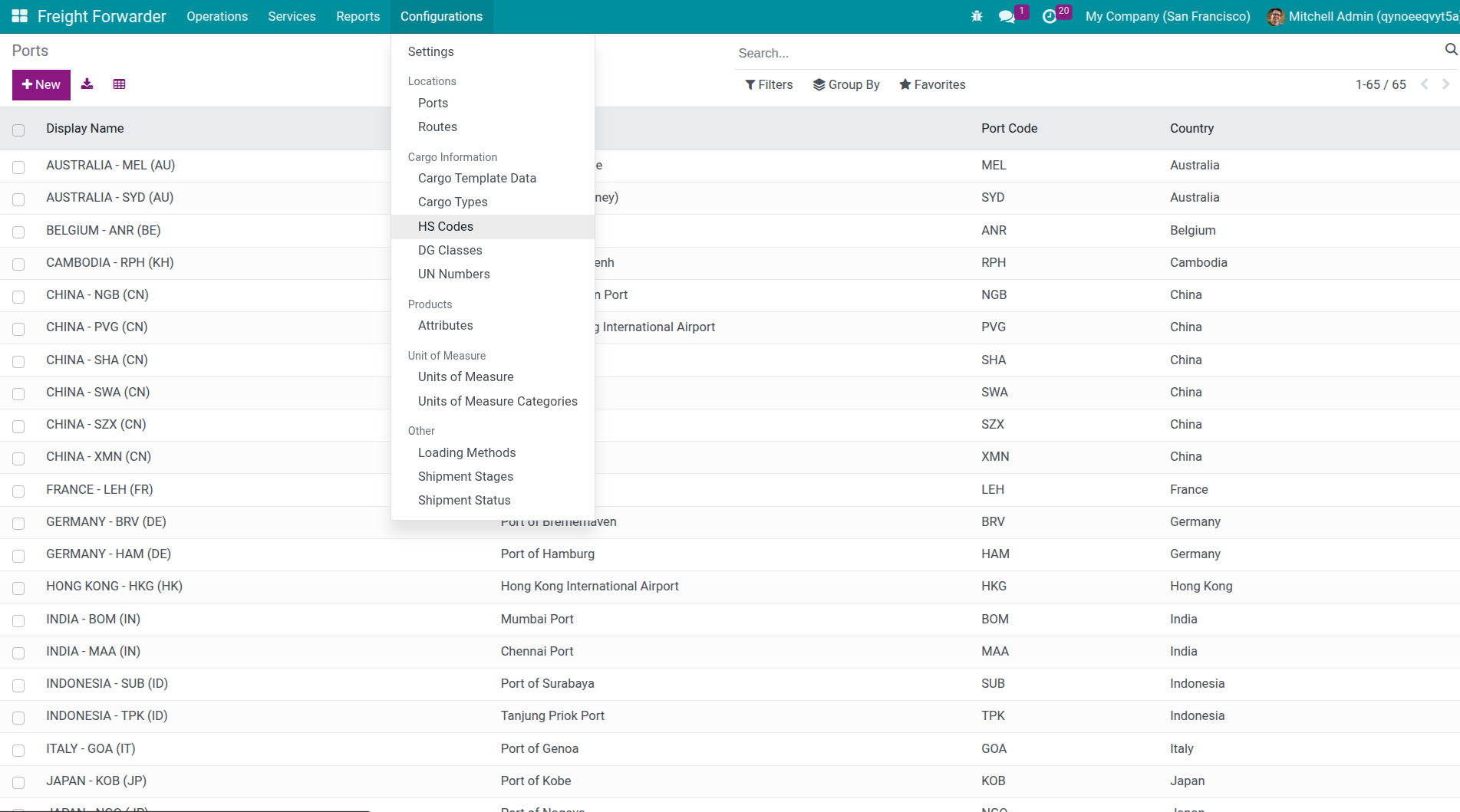Click the debug bug icon
Screen dimensions: 1460x812
click(977, 16)
